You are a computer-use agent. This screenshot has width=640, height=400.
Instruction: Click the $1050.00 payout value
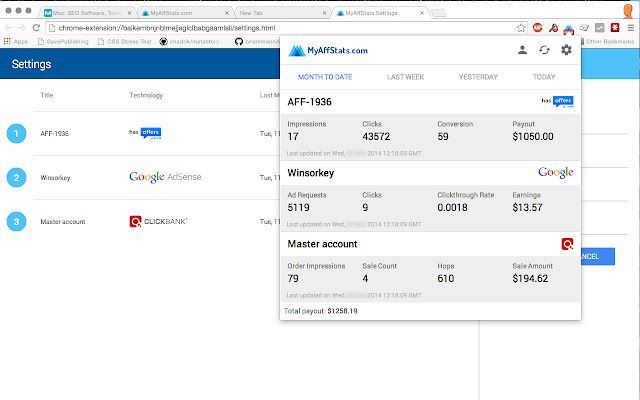click(x=533, y=136)
